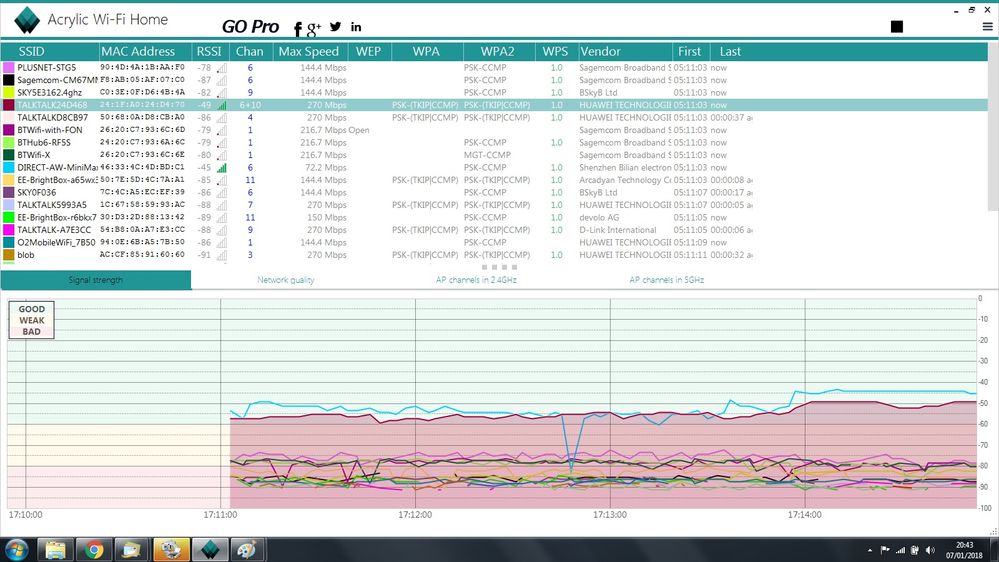
Task: Sort the table by RSSI column header
Action: pos(208,51)
